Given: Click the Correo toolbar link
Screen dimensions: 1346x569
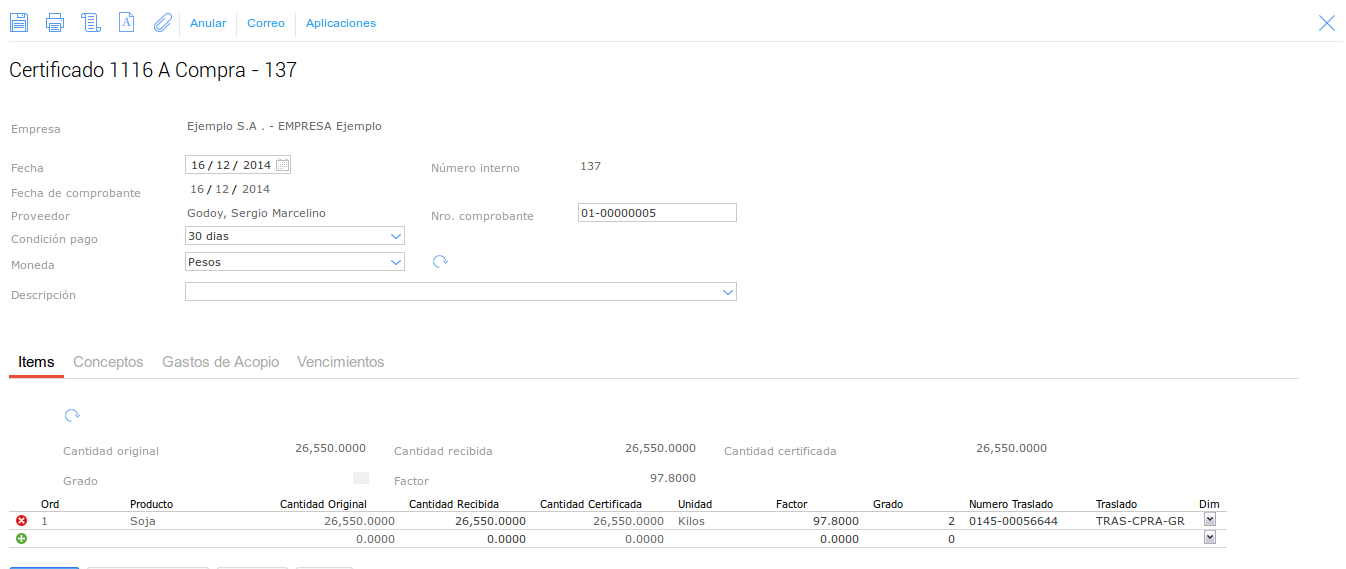Looking at the screenshot, I should (266, 23).
